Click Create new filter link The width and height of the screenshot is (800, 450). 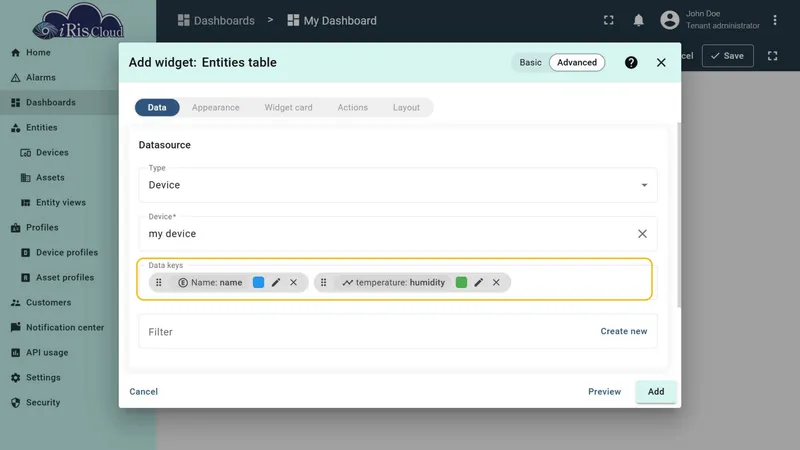pyautogui.click(x=623, y=331)
